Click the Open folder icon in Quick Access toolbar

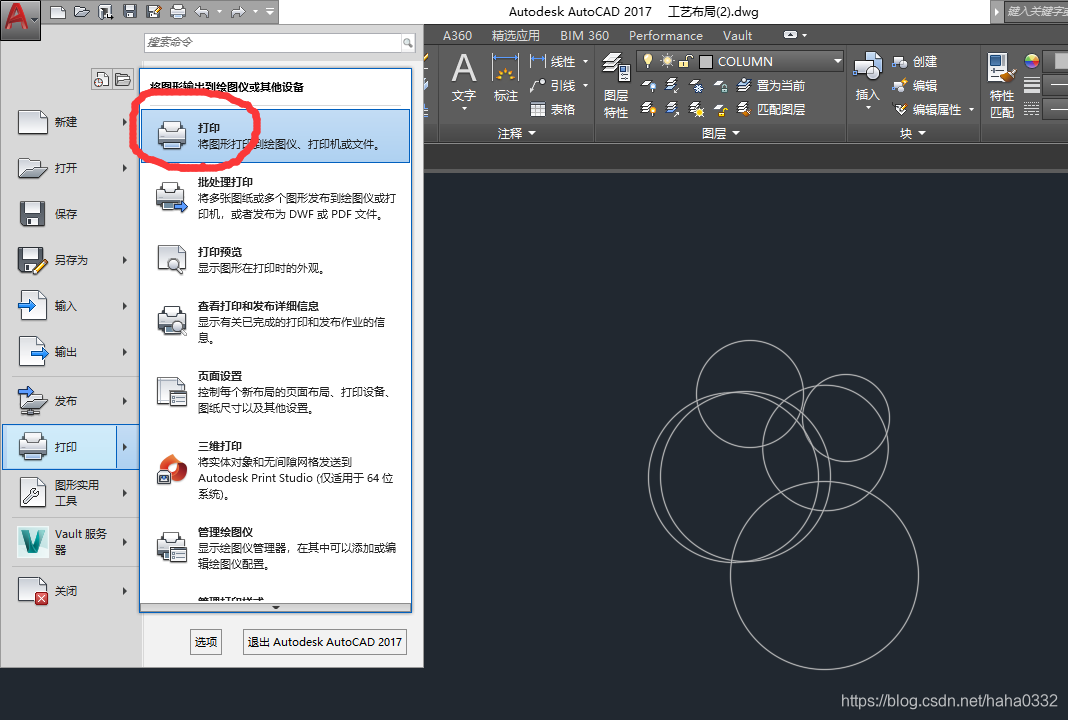[82, 12]
